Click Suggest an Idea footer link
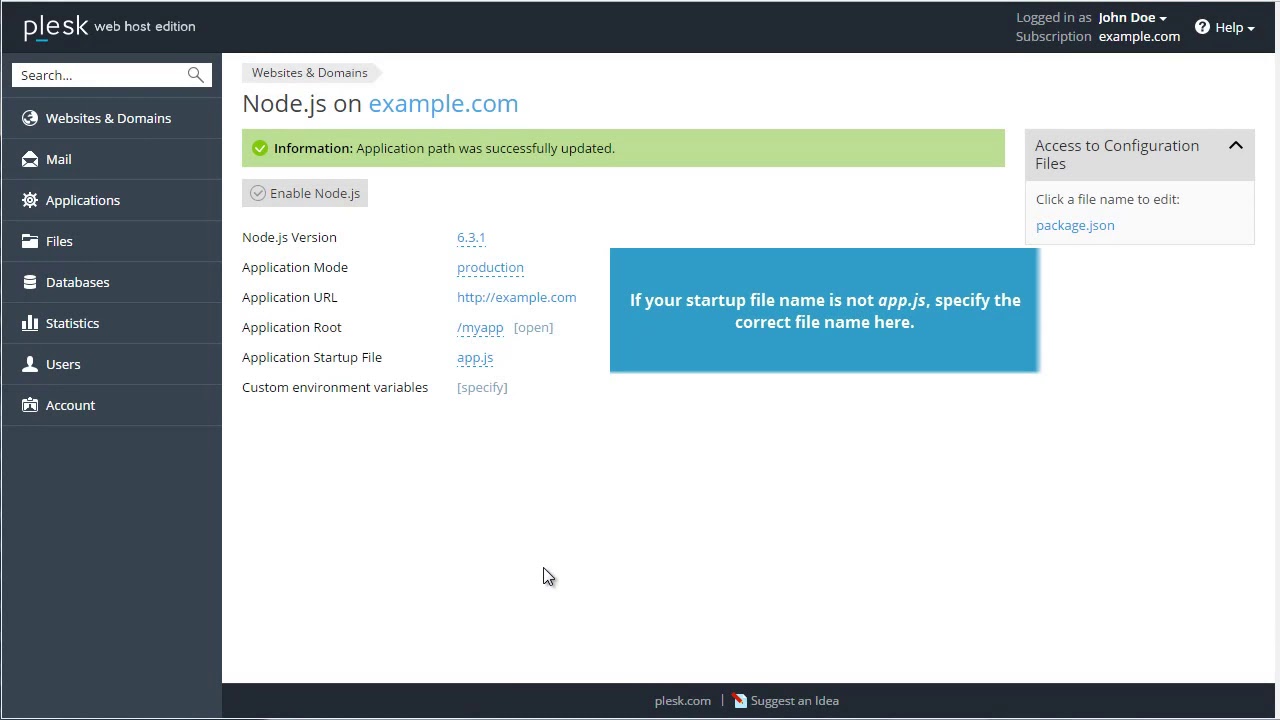This screenshot has height=720, width=1280. pos(794,701)
